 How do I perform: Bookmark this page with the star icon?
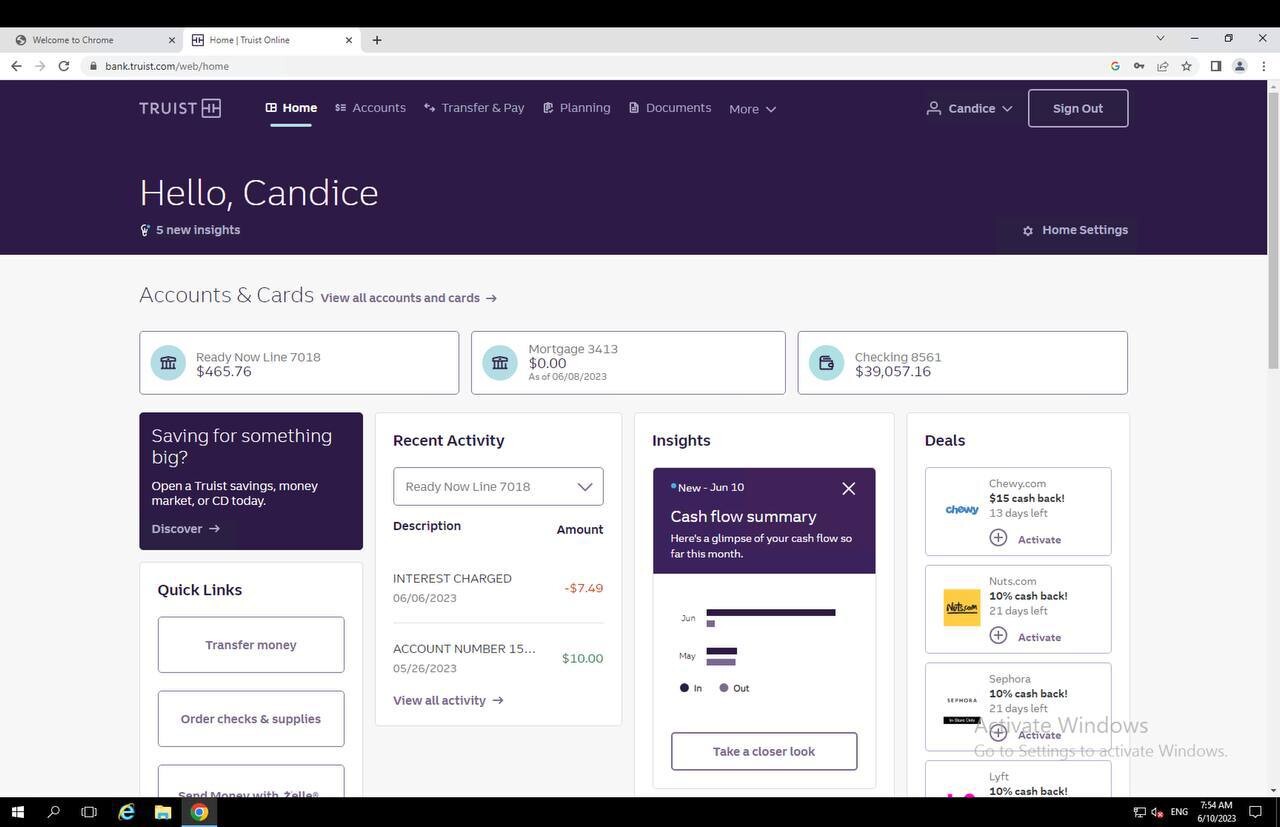[x=1186, y=66]
